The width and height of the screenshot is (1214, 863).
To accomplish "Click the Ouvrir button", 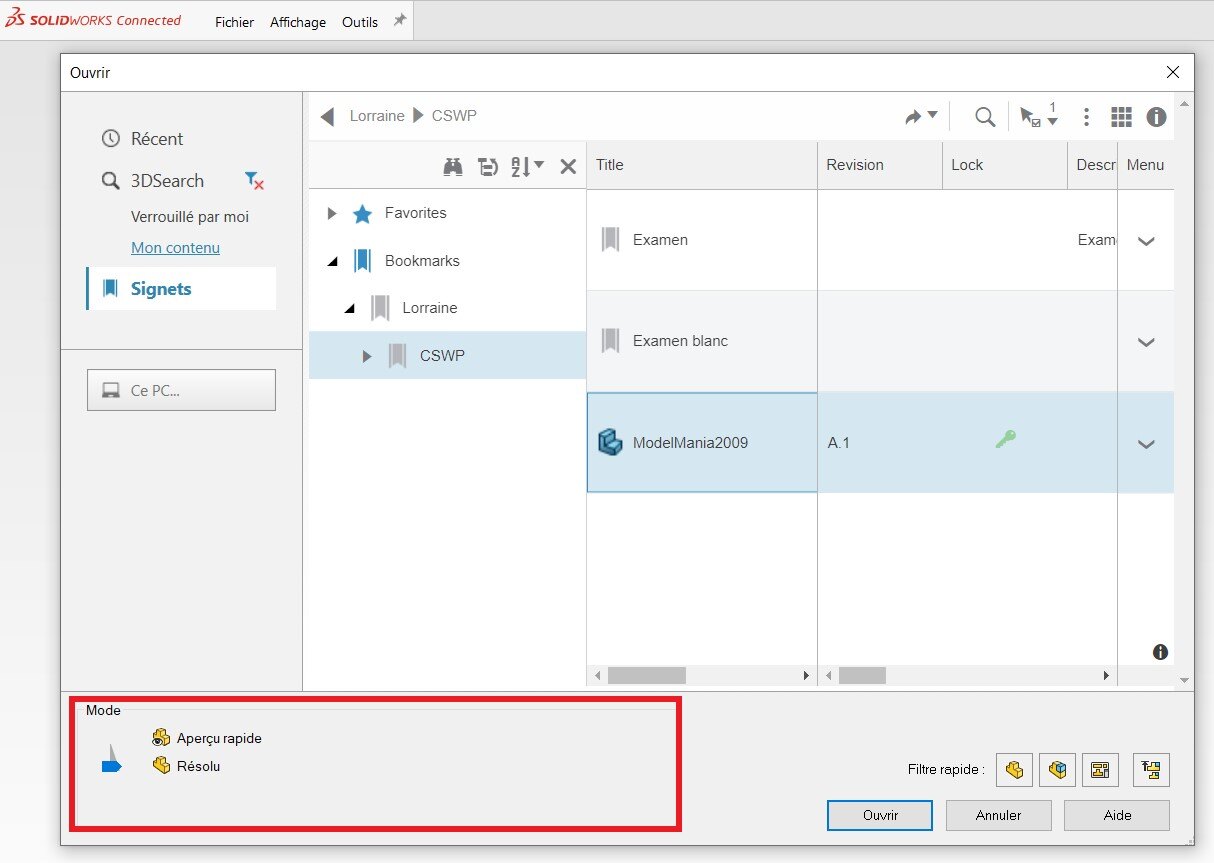I will click(879, 815).
